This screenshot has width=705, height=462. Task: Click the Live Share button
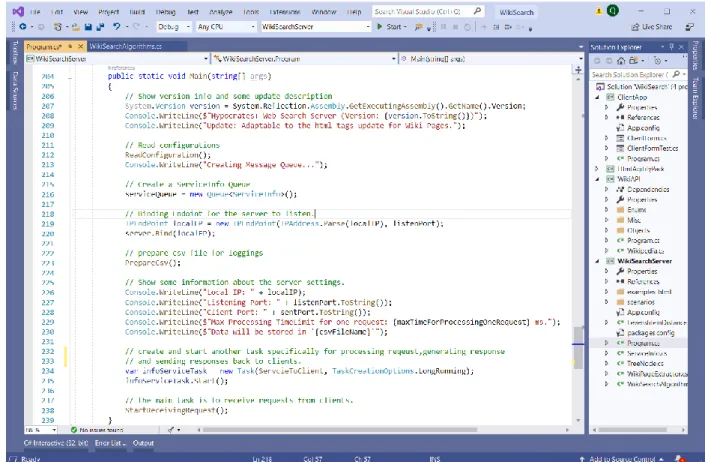pos(651,27)
